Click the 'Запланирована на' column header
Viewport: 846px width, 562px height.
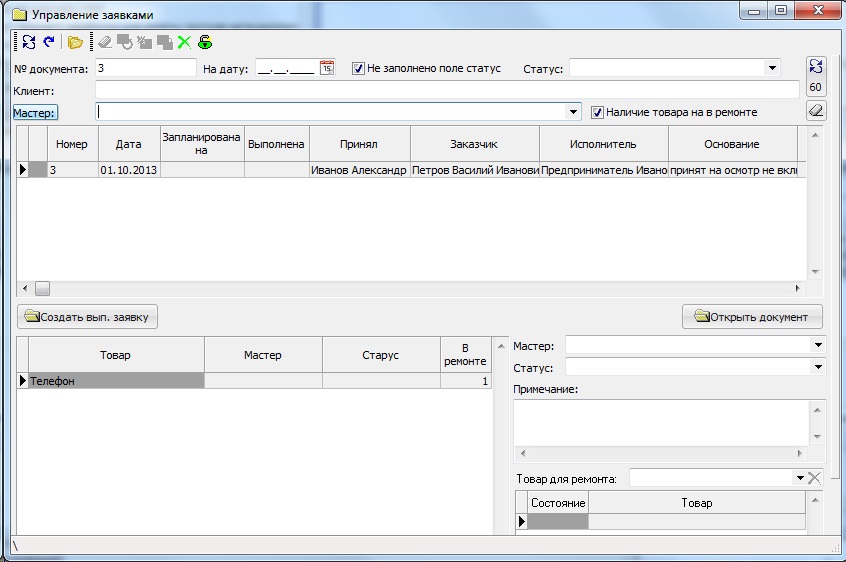coord(202,144)
